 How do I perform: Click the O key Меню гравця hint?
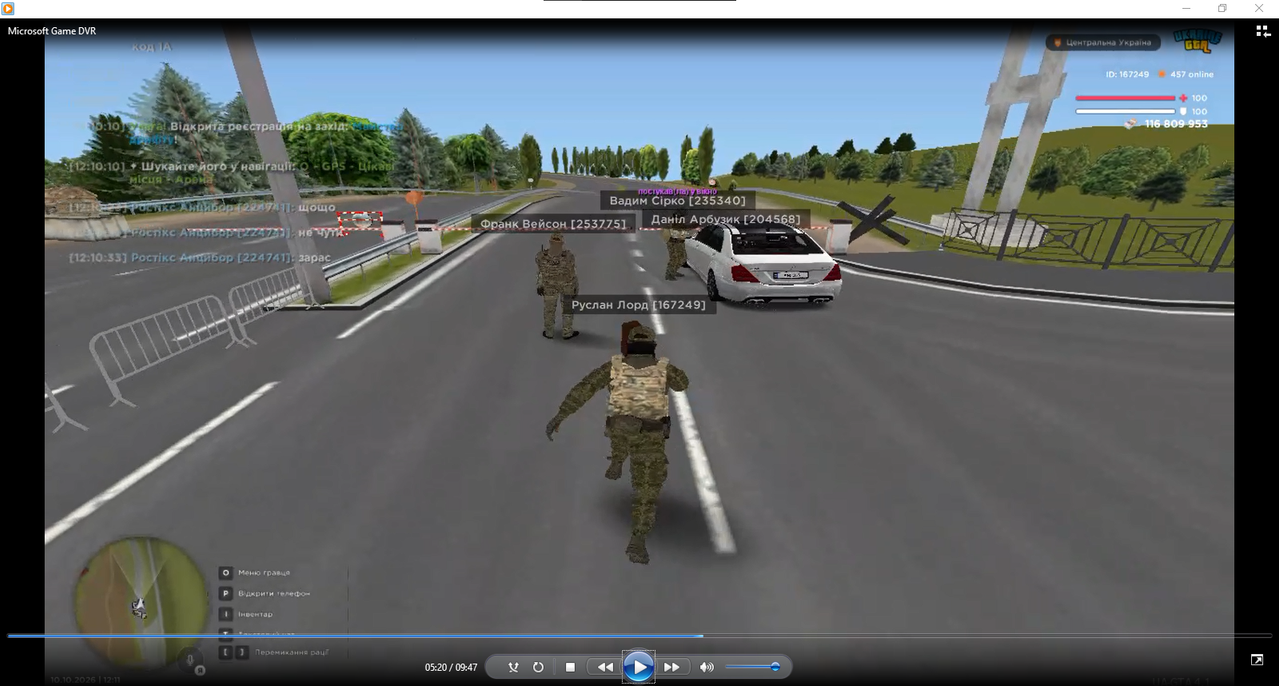tap(257, 573)
